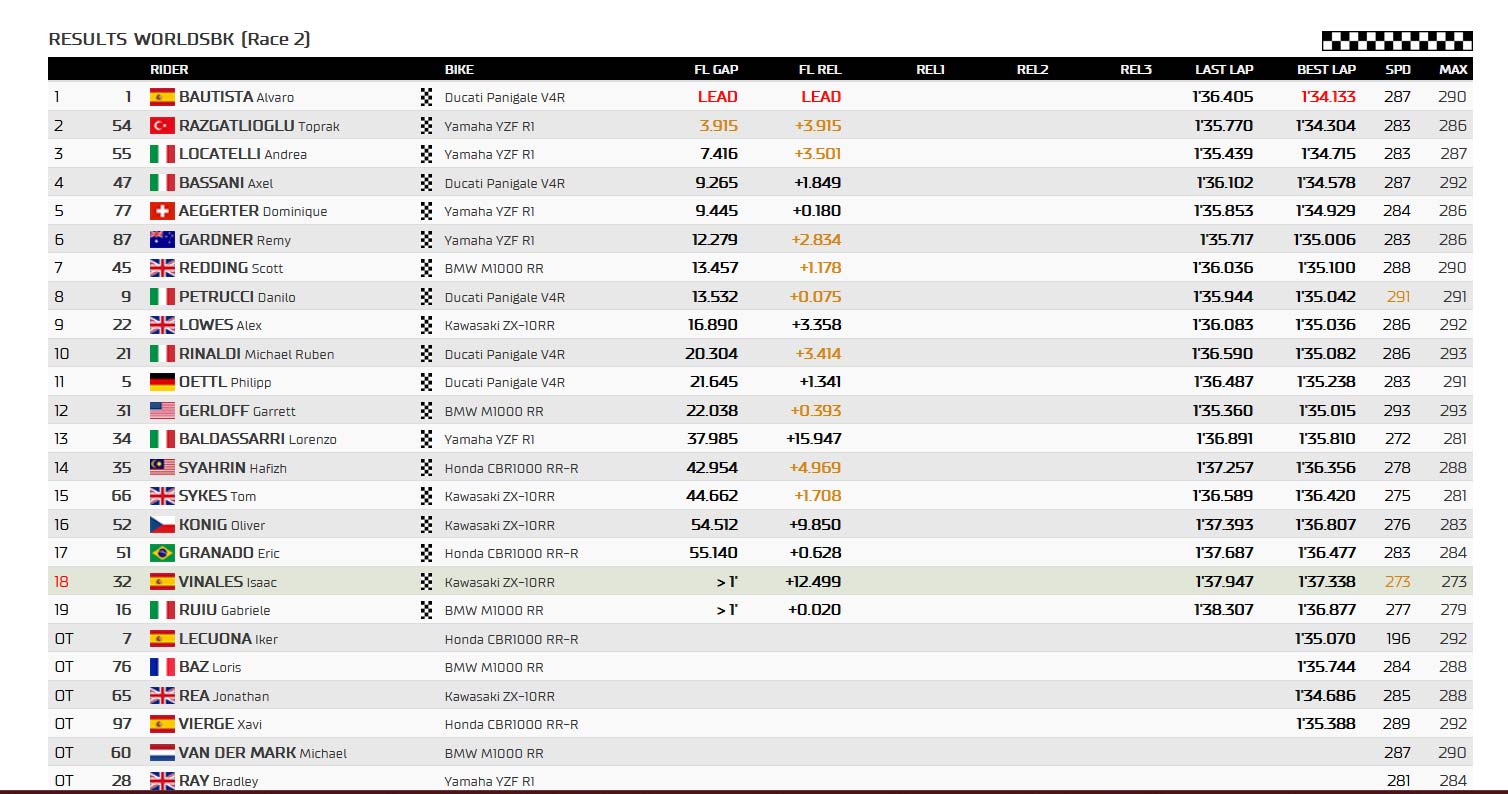The image size is (1508, 794).
Task: Click the chequered finish icon in RUIU's row
Action: [427, 610]
